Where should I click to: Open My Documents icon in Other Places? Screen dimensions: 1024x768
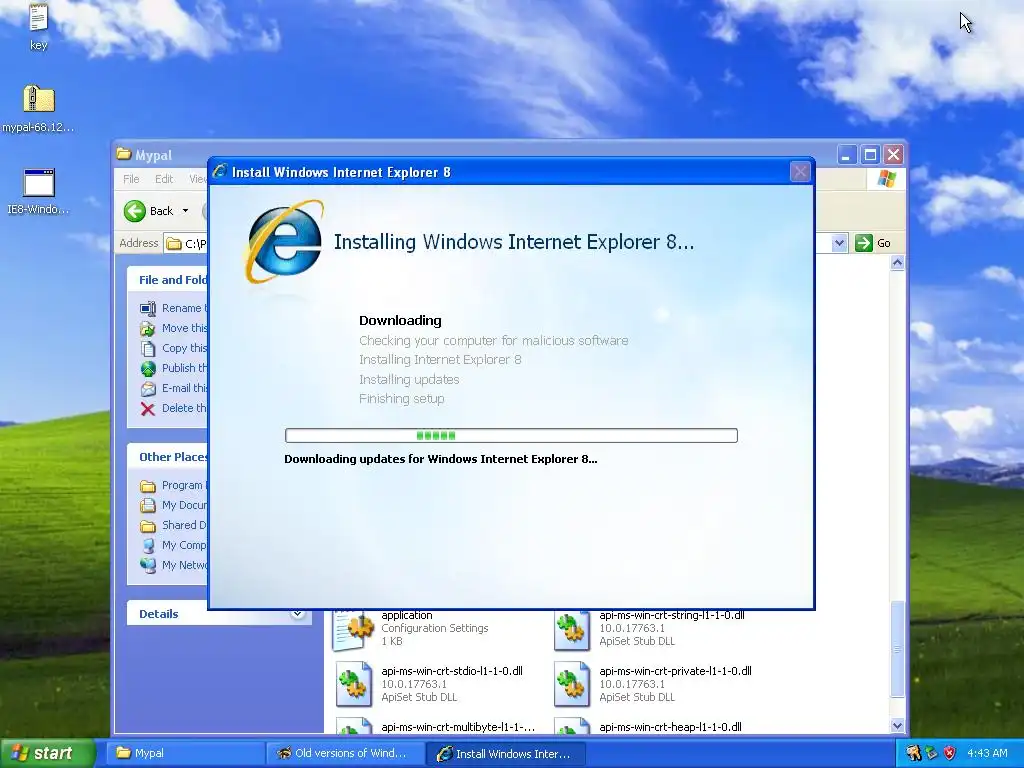pos(148,505)
